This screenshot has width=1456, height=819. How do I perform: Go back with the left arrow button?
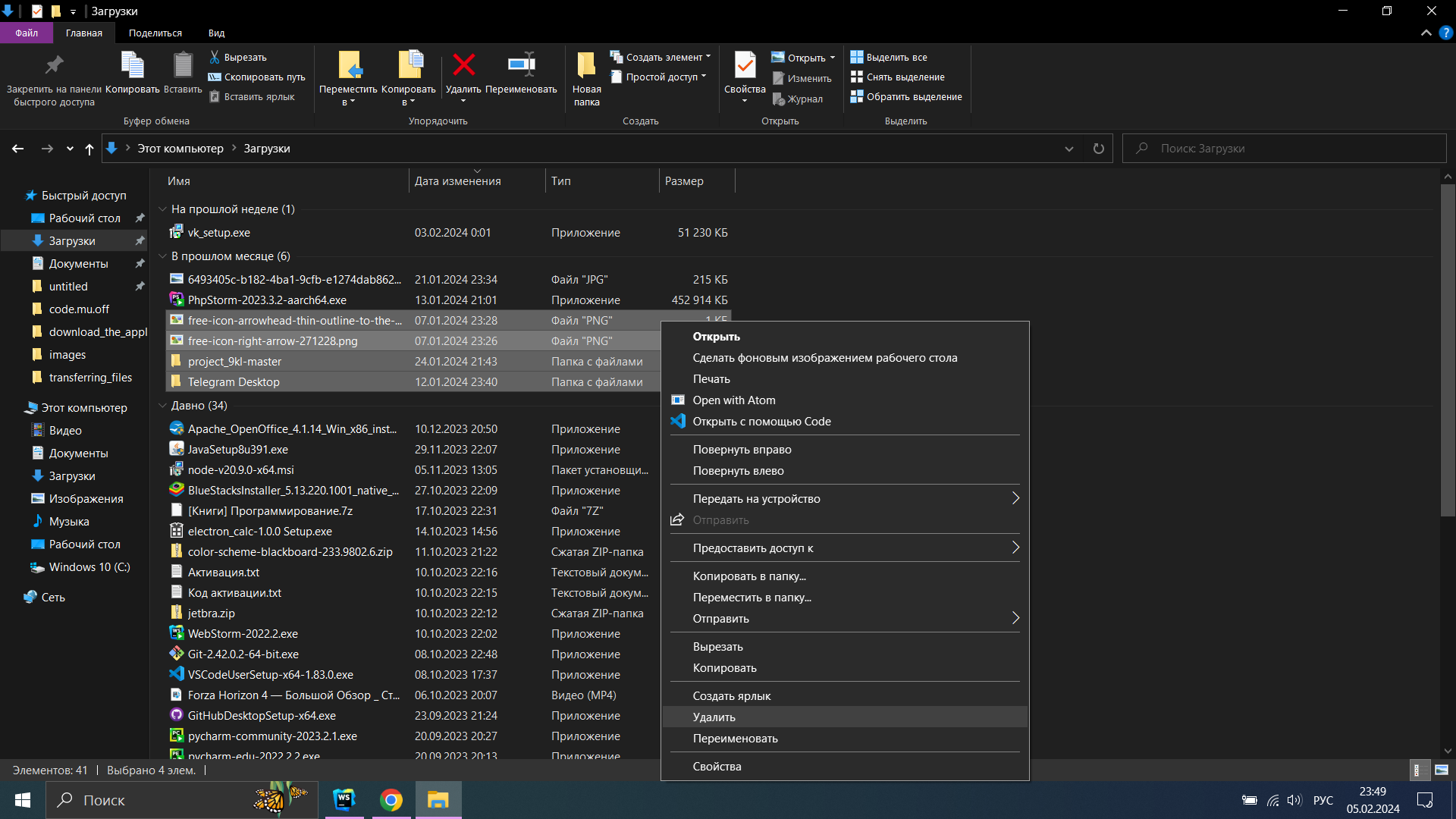(x=18, y=149)
